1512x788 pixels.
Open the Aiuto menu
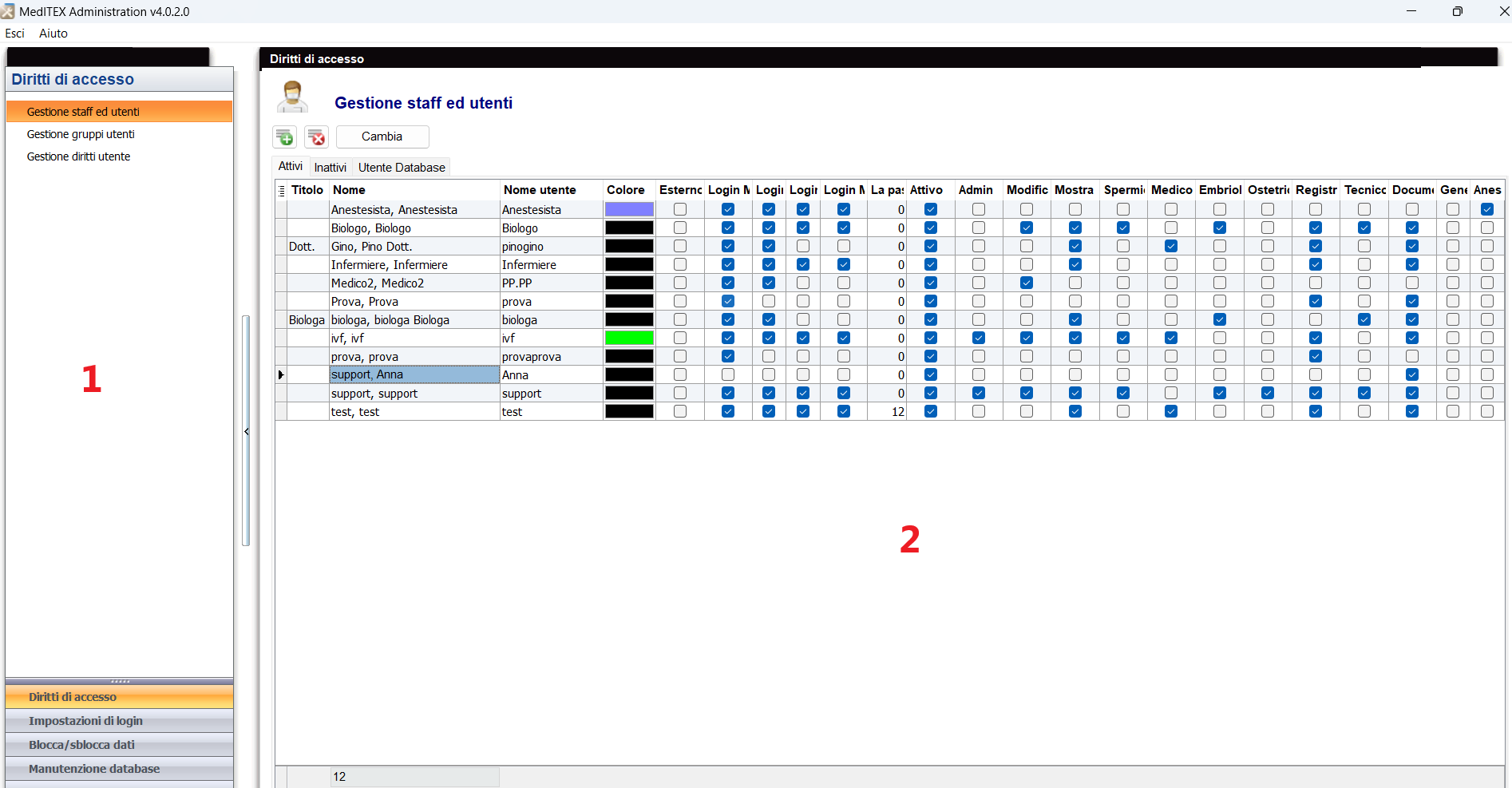(x=53, y=34)
